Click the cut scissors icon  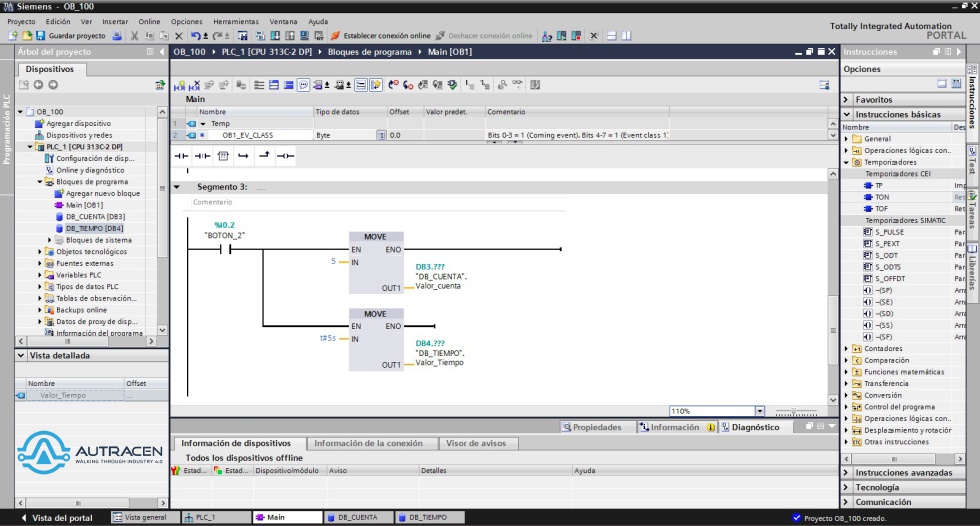click(x=134, y=36)
